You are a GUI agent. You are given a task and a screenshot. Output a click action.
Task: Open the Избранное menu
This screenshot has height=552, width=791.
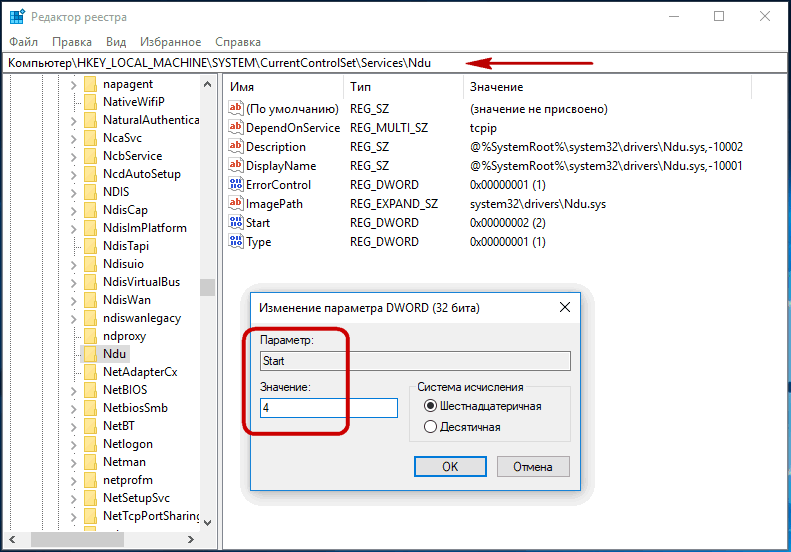click(x=171, y=41)
